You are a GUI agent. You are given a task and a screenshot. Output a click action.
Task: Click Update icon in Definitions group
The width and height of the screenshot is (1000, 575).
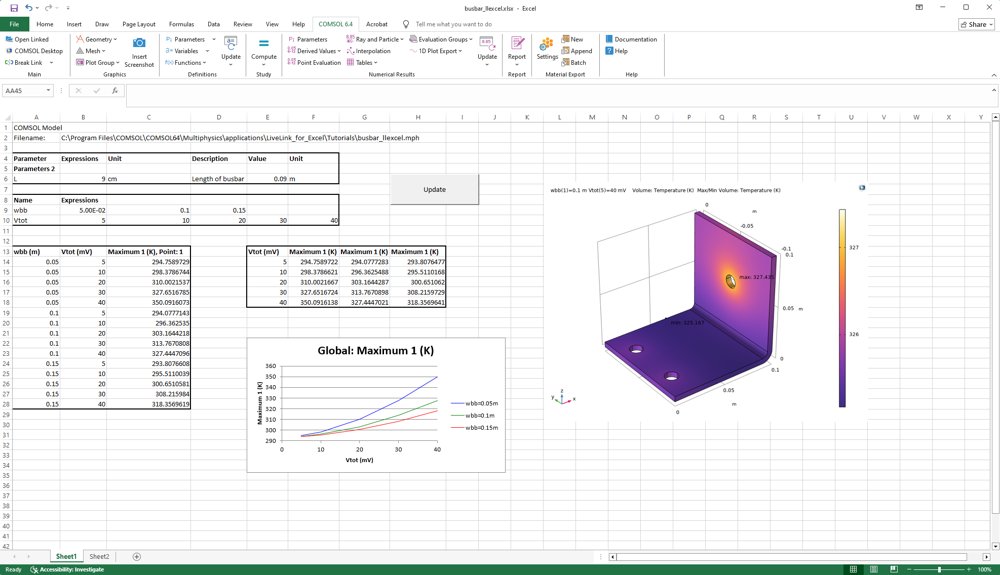click(x=231, y=43)
